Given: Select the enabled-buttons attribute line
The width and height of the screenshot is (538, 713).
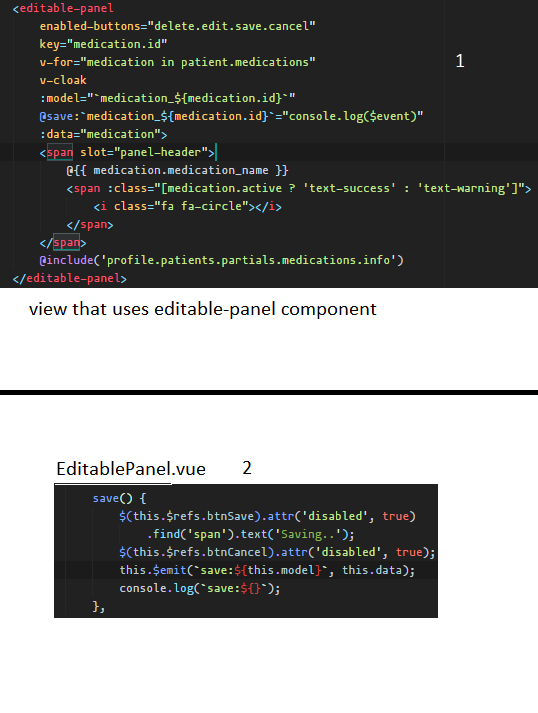Looking at the screenshot, I should coord(177,26).
